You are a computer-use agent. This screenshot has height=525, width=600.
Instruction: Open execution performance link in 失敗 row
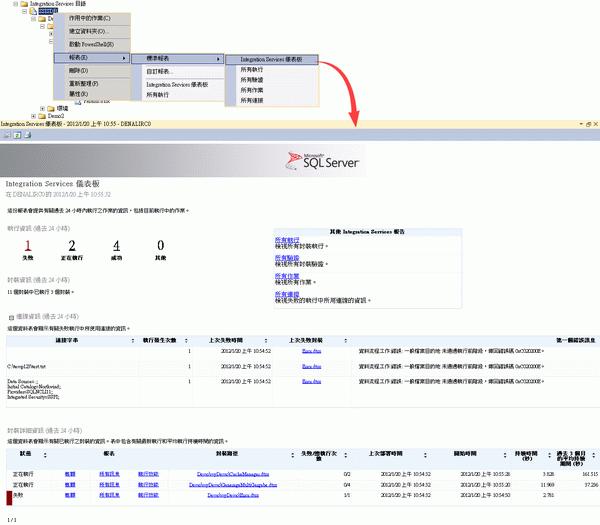148,495
